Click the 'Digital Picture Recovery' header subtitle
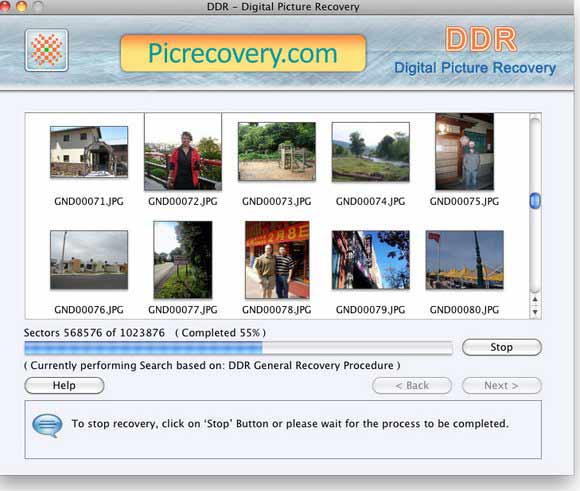Viewport: 580px width, 491px height. [x=475, y=68]
